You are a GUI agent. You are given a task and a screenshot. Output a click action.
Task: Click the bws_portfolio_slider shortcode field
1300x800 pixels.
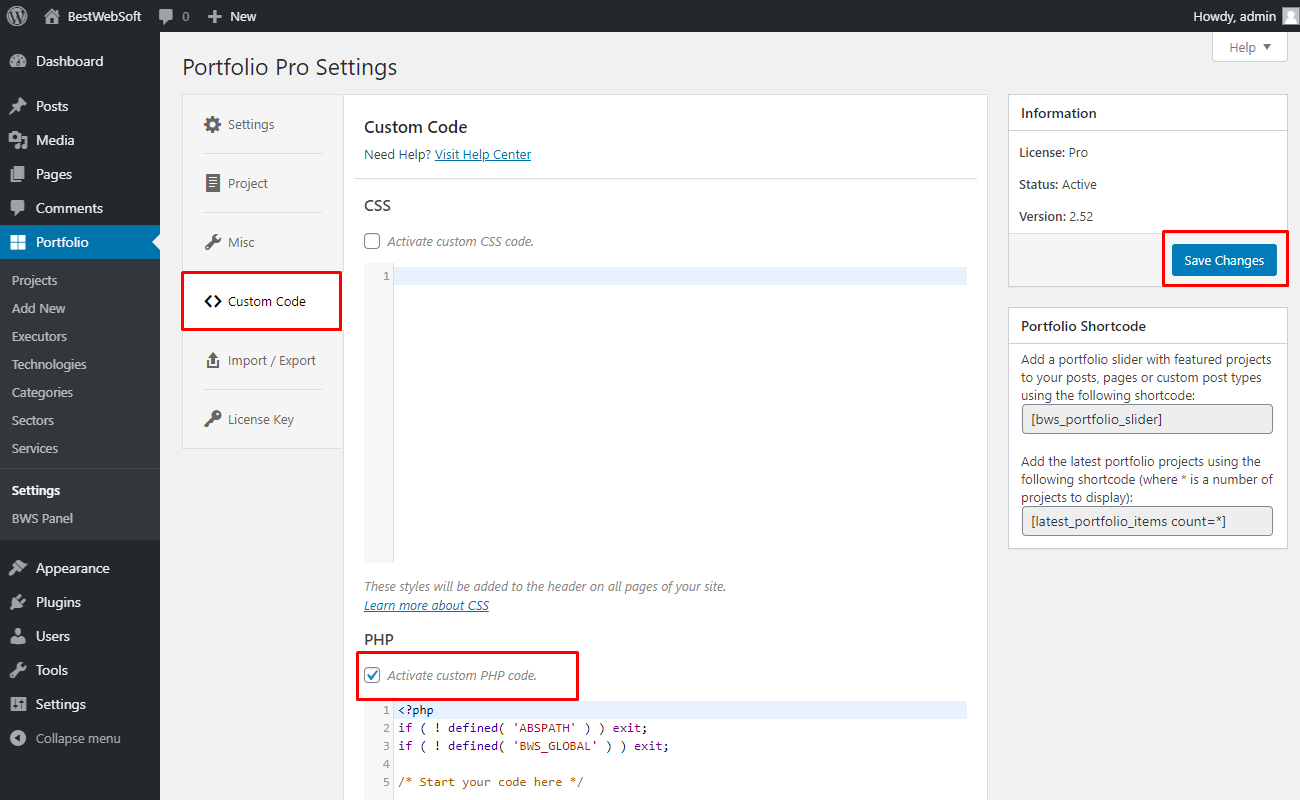tap(1147, 419)
